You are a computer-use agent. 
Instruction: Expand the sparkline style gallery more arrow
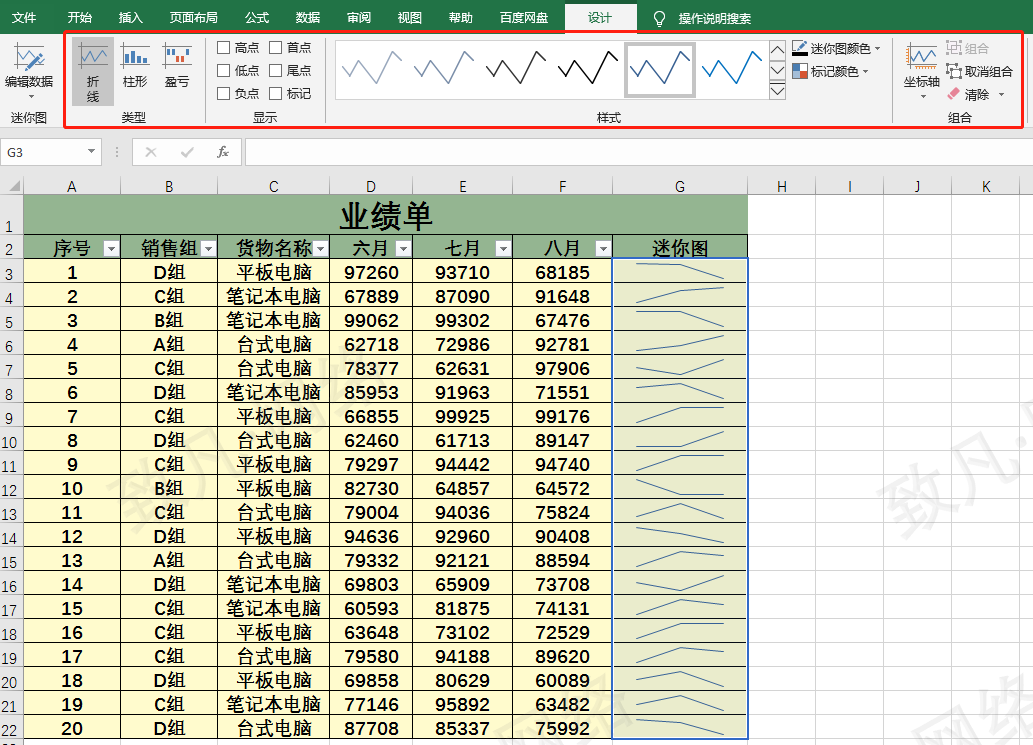[x=777, y=90]
